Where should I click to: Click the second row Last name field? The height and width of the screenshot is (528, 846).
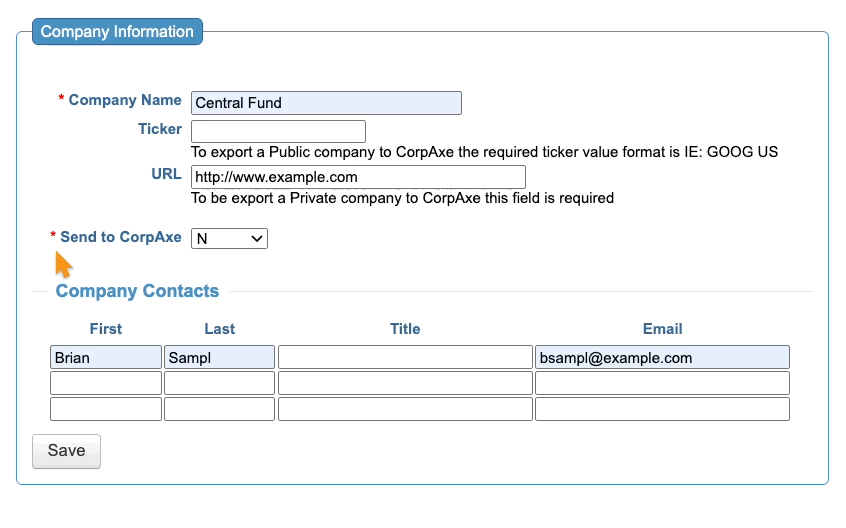coord(219,383)
